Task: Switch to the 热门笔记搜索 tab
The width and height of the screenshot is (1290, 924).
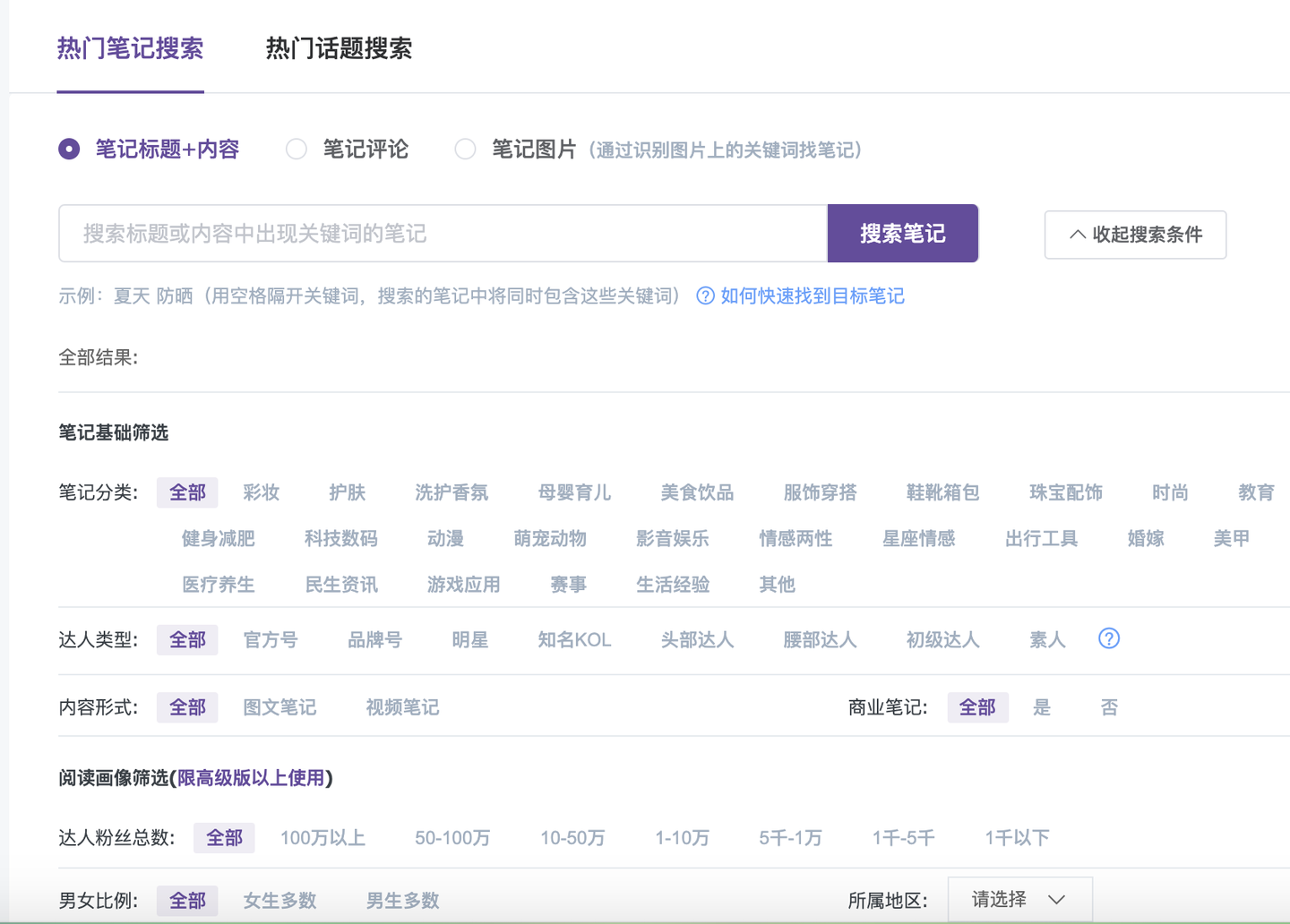Action: point(130,49)
